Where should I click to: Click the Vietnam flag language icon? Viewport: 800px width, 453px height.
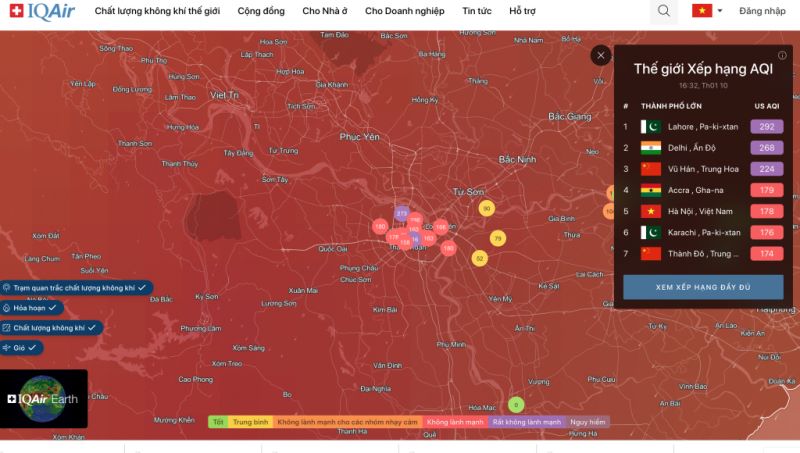pos(702,11)
